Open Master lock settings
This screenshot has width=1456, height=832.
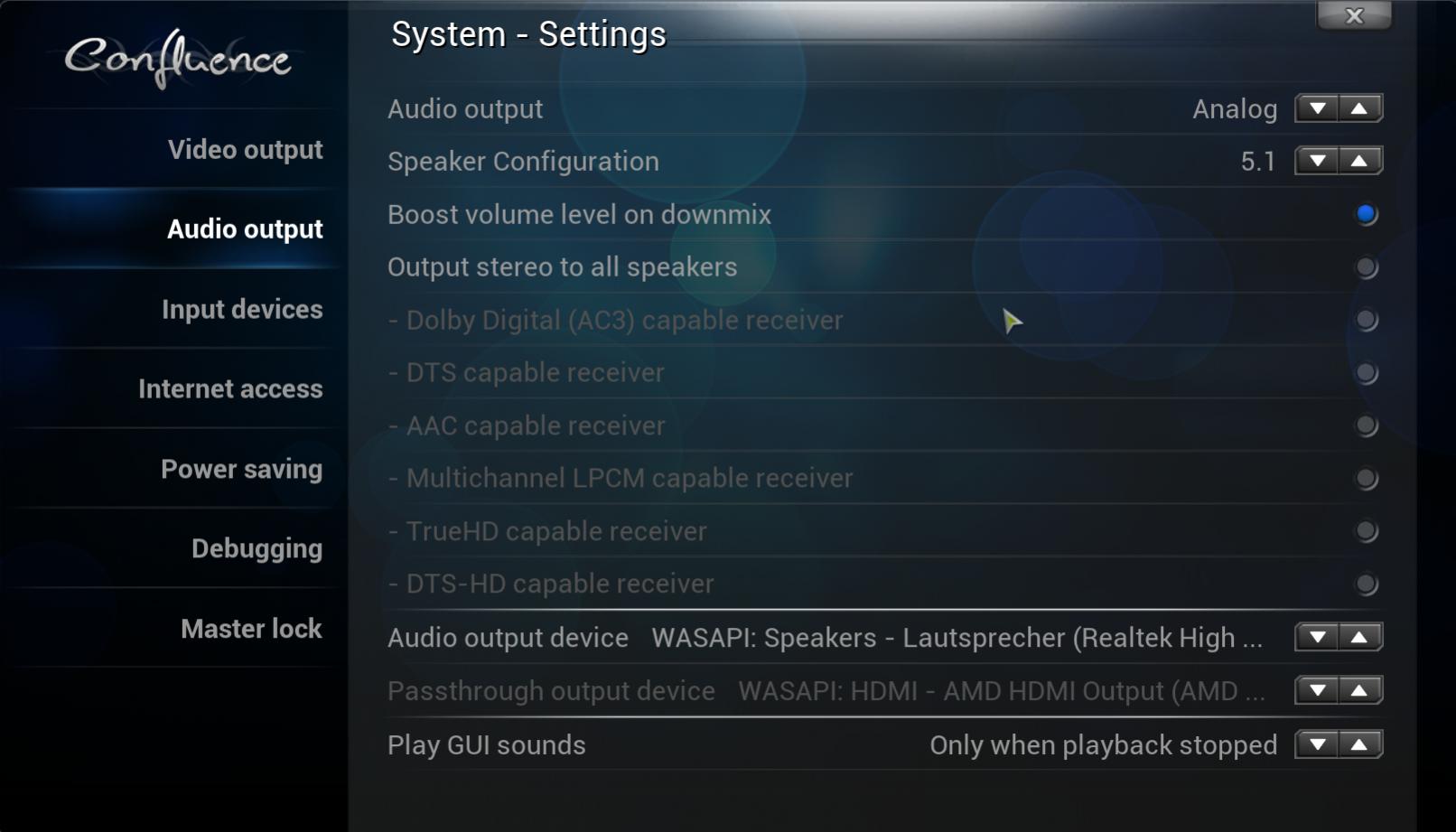pyautogui.click(x=251, y=628)
